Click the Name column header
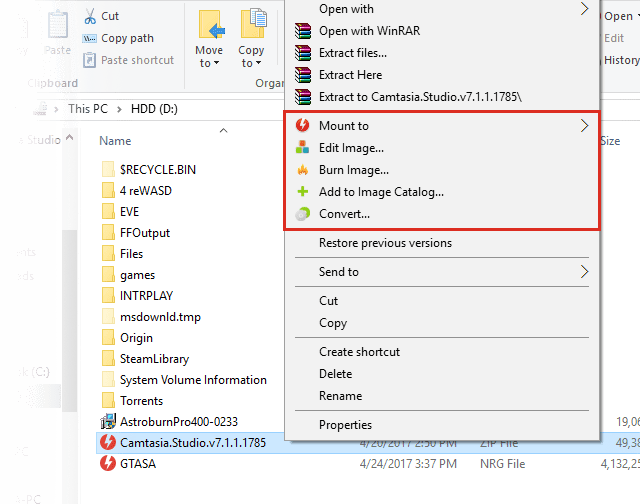The image size is (640, 504). (115, 141)
